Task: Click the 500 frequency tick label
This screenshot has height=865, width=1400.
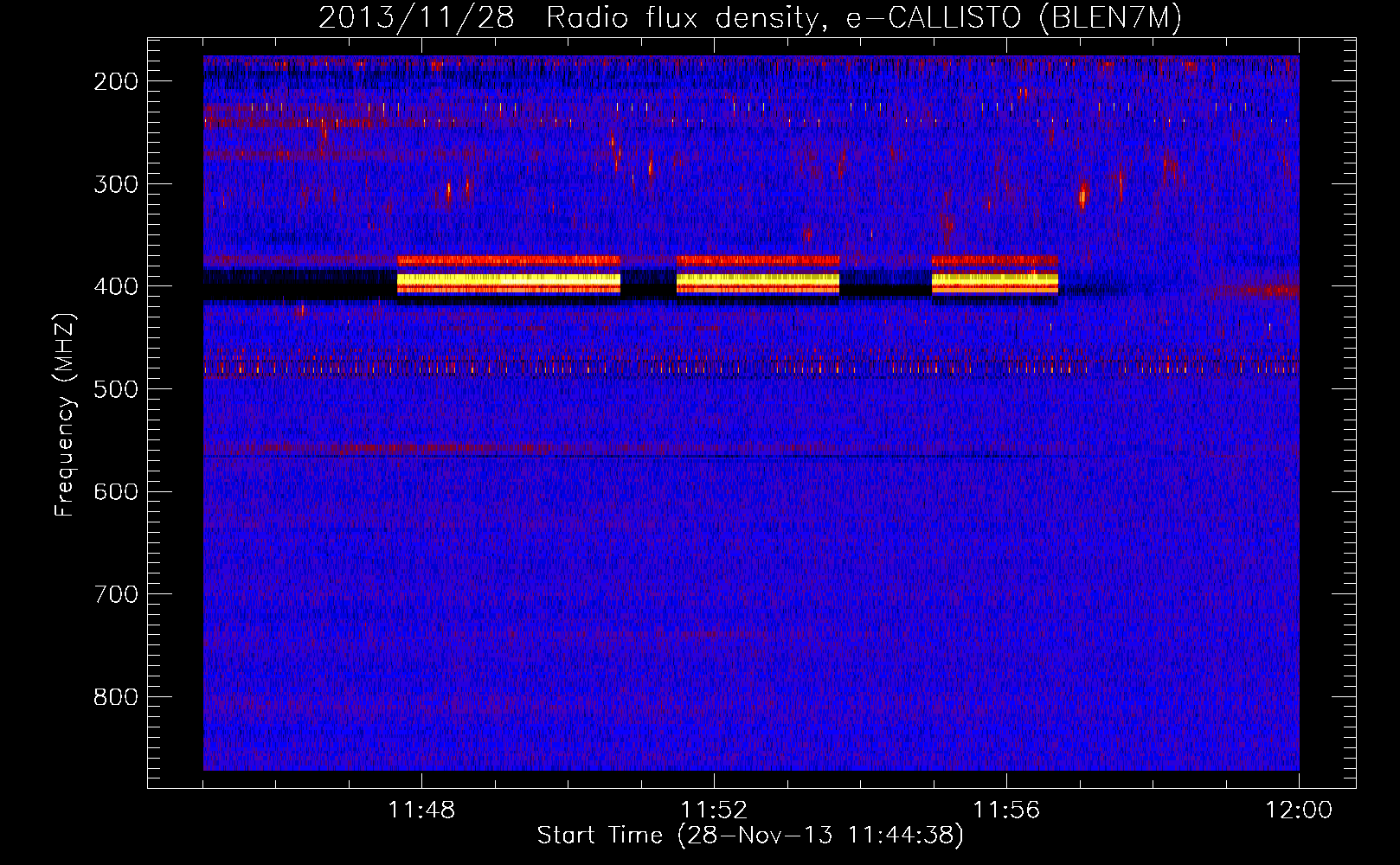Action: pos(115,389)
